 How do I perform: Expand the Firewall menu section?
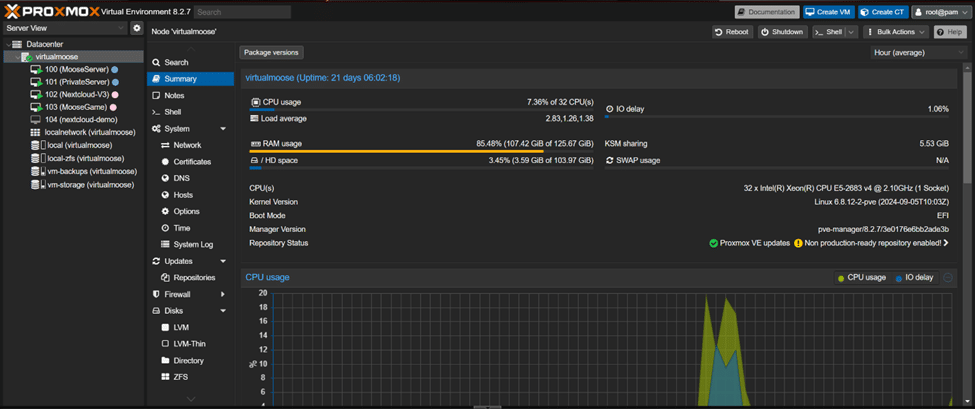pyautogui.click(x=223, y=294)
